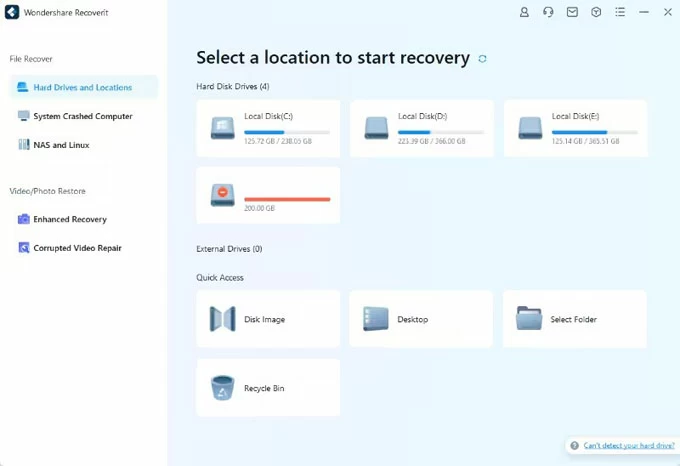The image size is (680, 466).
Task: Click Local Disk(E:) usage bar
Action: pyautogui.click(x=594, y=132)
